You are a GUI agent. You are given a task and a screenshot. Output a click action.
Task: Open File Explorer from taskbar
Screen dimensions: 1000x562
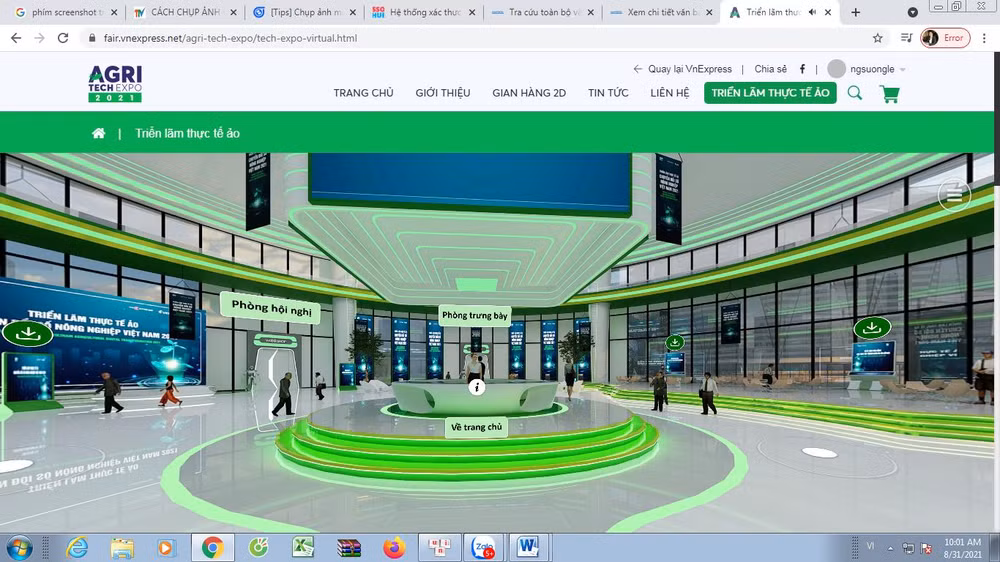tap(122, 548)
